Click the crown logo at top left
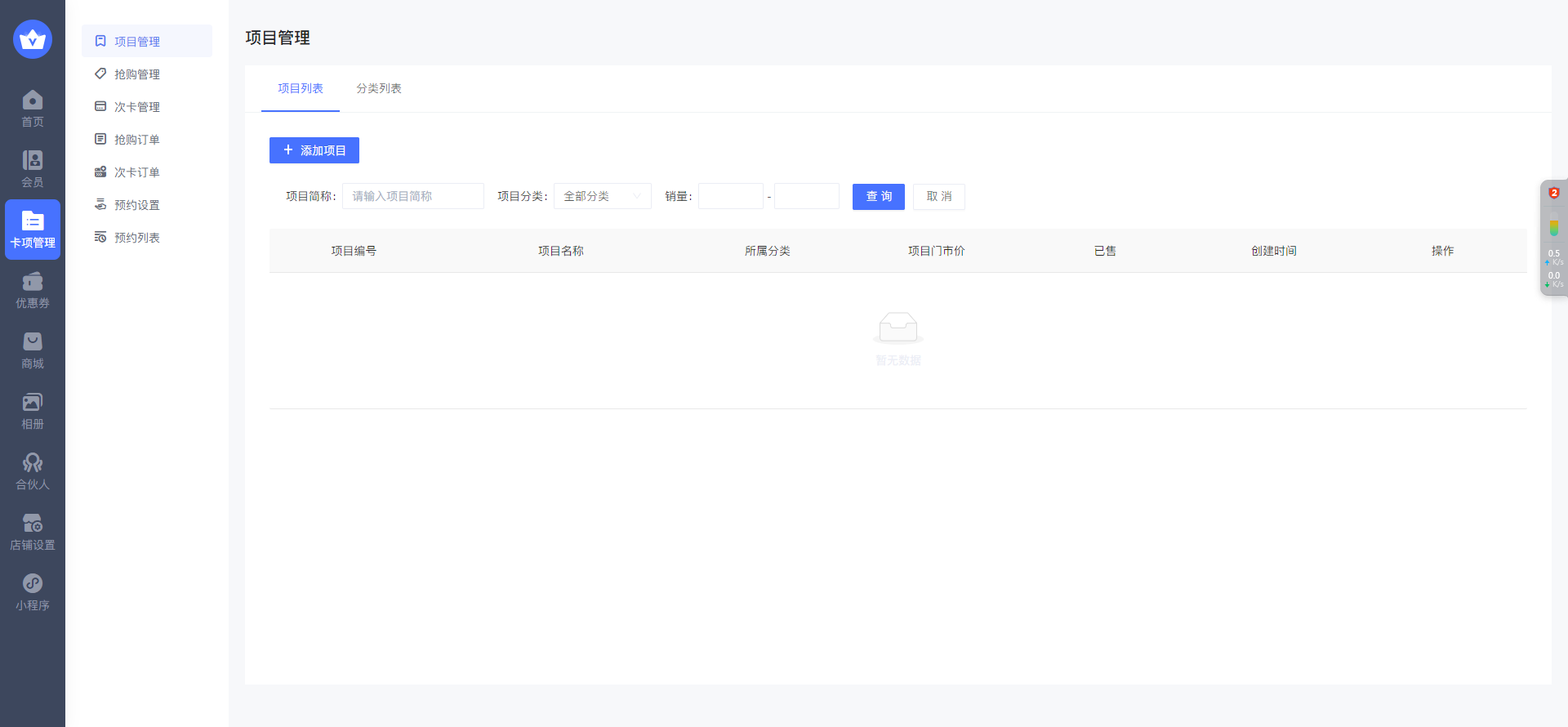This screenshot has width=1568, height=727. pos(33,39)
